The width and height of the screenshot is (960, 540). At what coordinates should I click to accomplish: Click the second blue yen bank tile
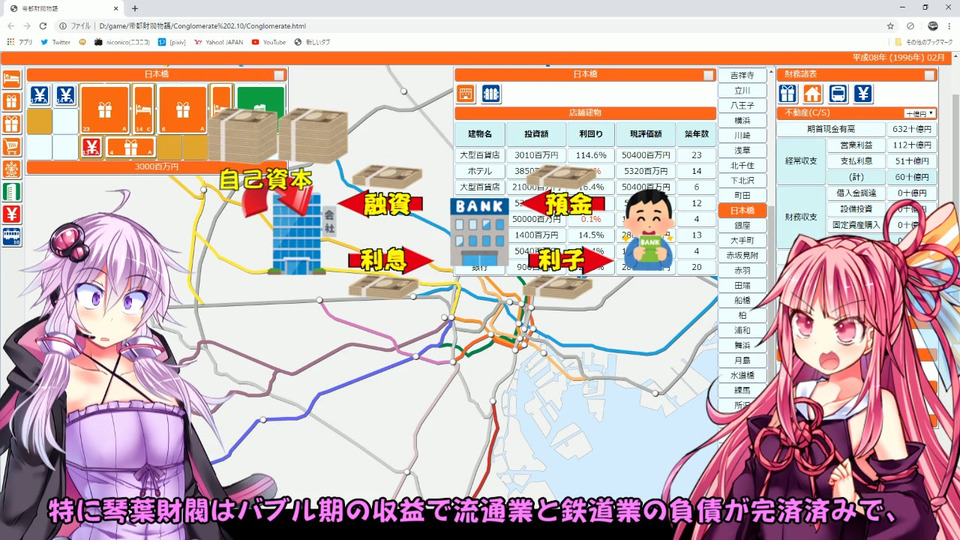coord(66,96)
